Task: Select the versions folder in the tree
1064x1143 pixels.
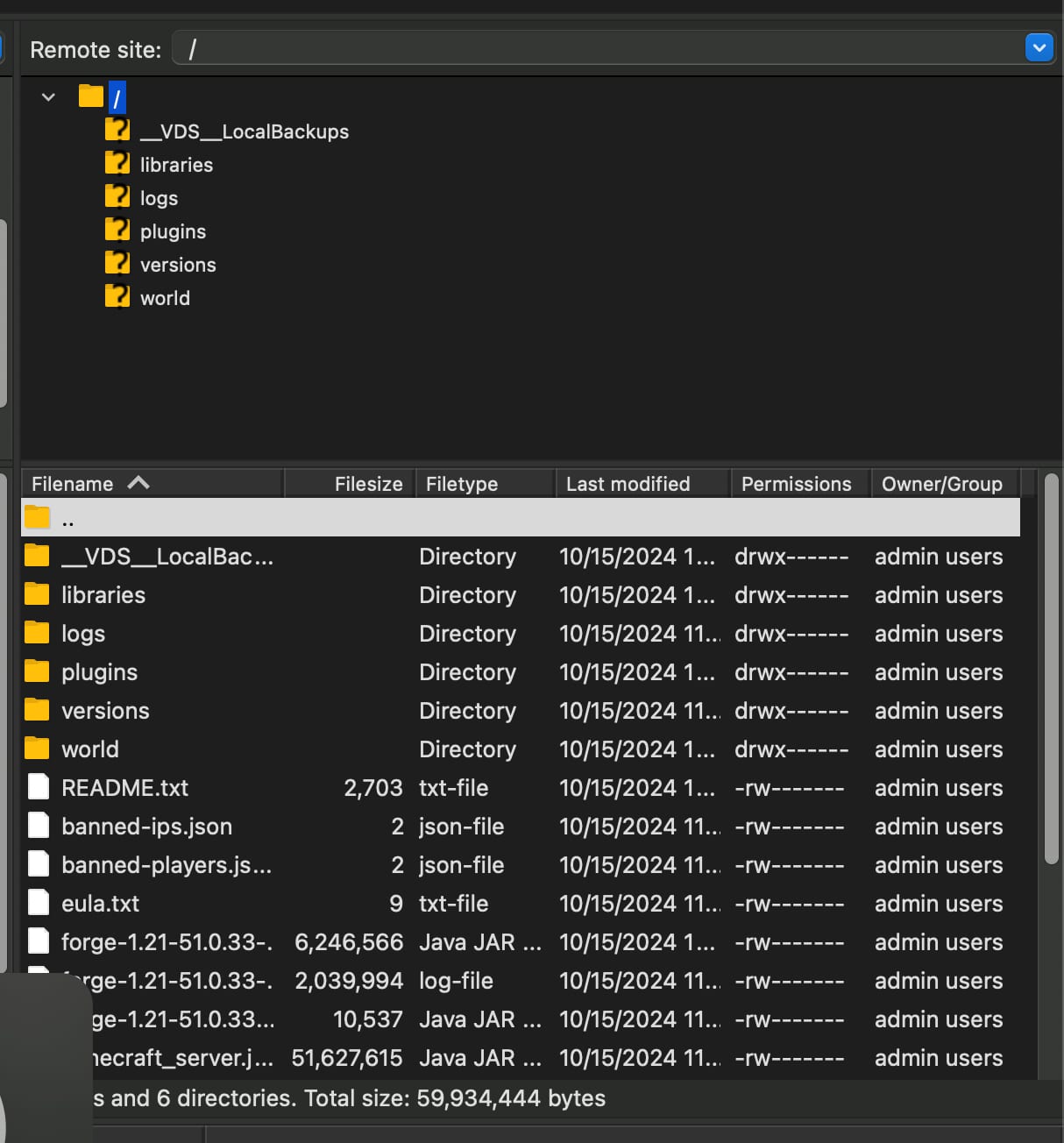Action: (x=178, y=265)
